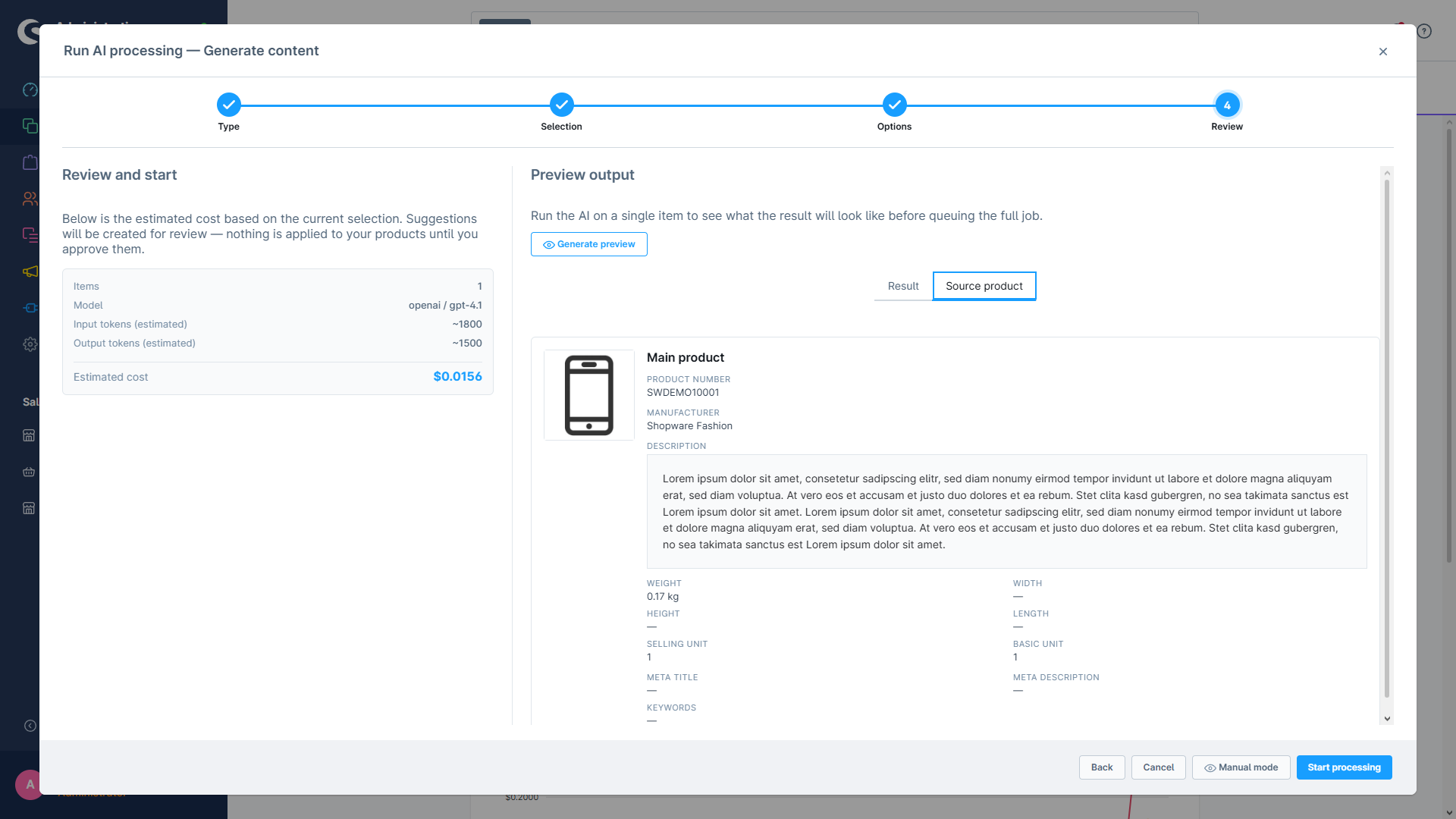Click the Preview output heading
The height and width of the screenshot is (819, 1456).
pyautogui.click(x=582, y=175)
